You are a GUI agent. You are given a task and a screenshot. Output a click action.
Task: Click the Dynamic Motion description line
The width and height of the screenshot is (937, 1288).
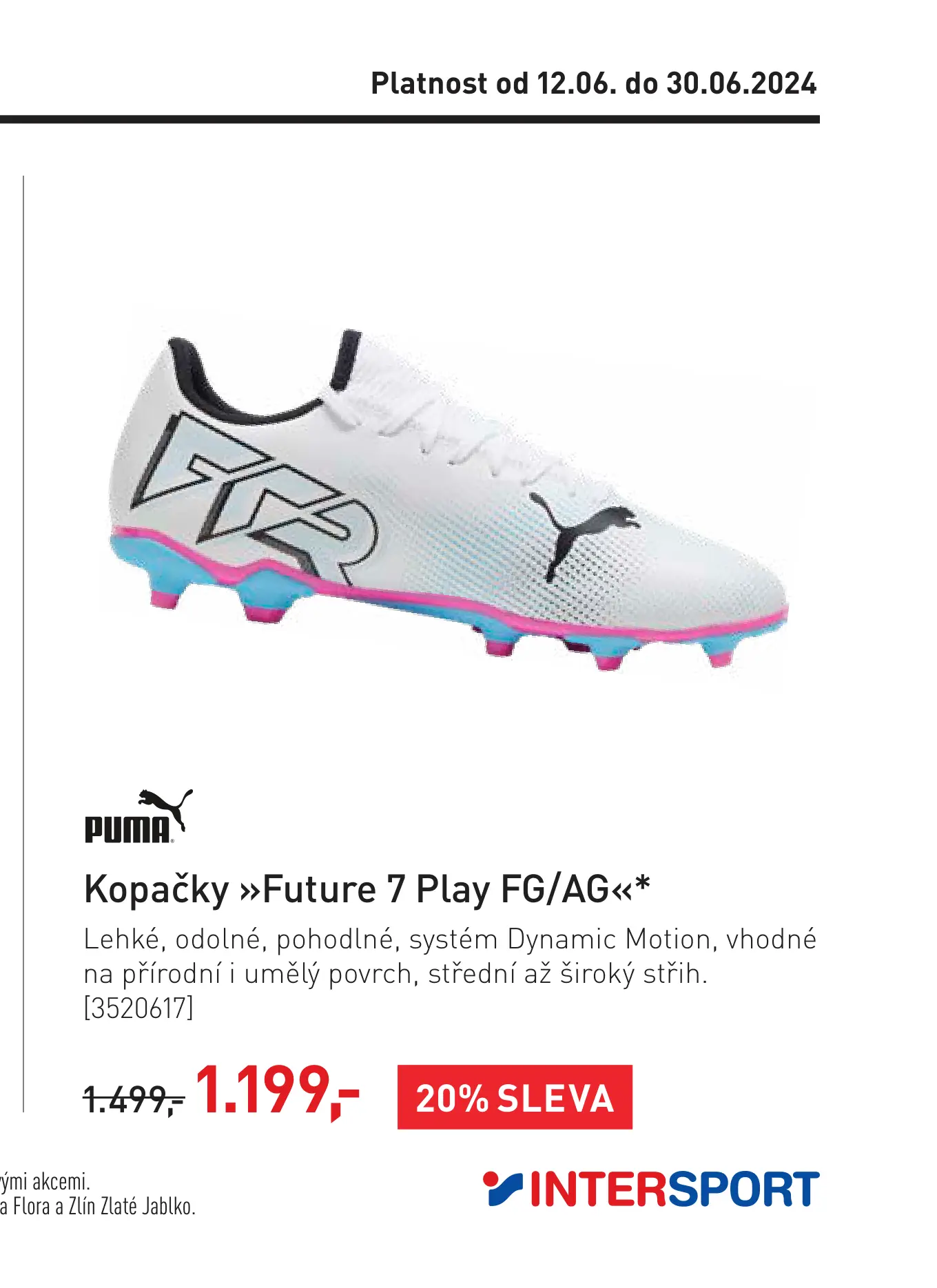[450, 939]
